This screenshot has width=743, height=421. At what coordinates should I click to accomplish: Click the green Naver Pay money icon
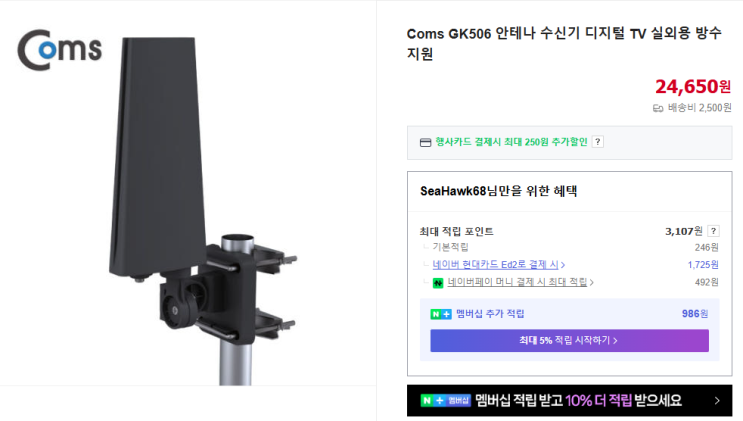point(438,283)
